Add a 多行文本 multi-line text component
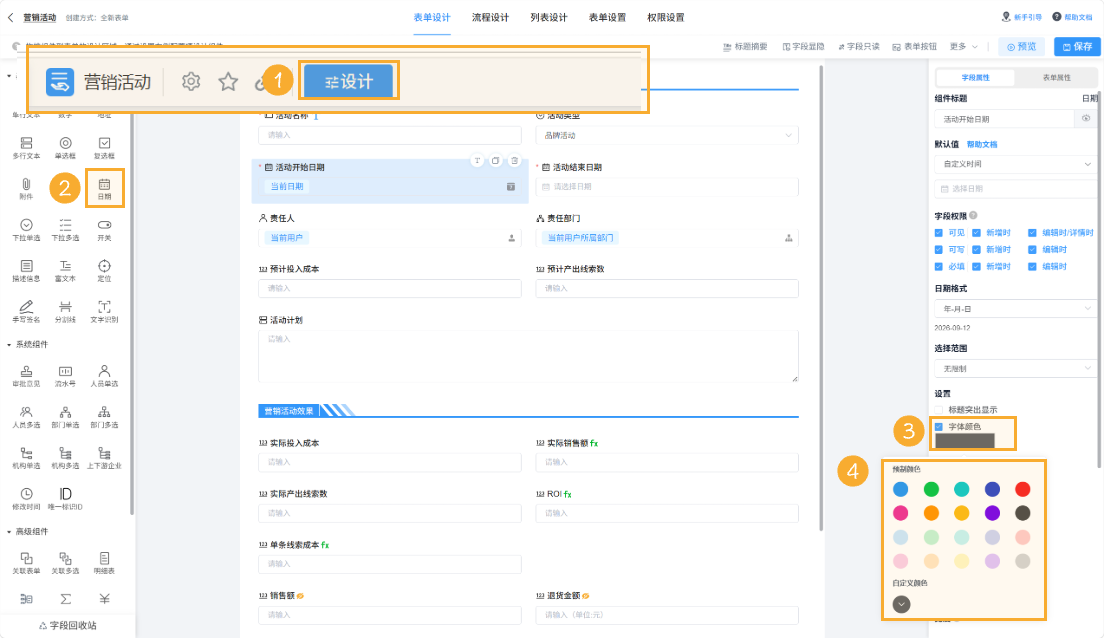Image resolution: width=1104 pixels, height=638 pixels. point(26,148)
